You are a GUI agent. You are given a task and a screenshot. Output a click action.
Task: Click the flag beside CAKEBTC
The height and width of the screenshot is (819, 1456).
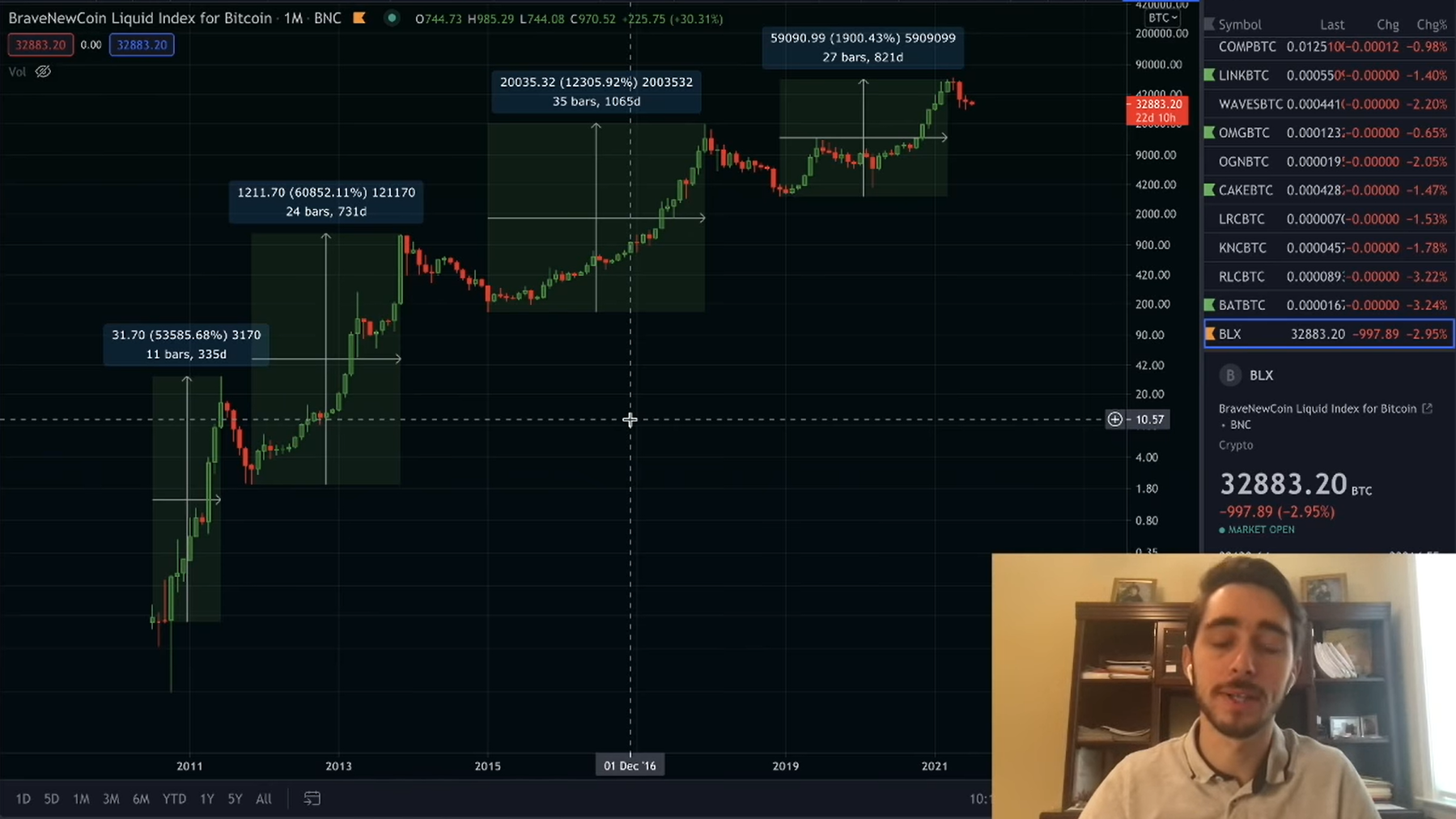(1209, 190)
